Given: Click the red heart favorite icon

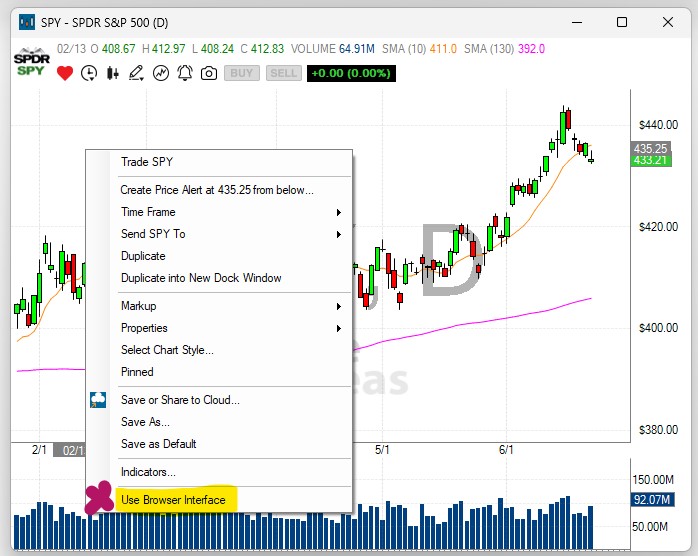Looking at the screenshot, I should [65, 73].
